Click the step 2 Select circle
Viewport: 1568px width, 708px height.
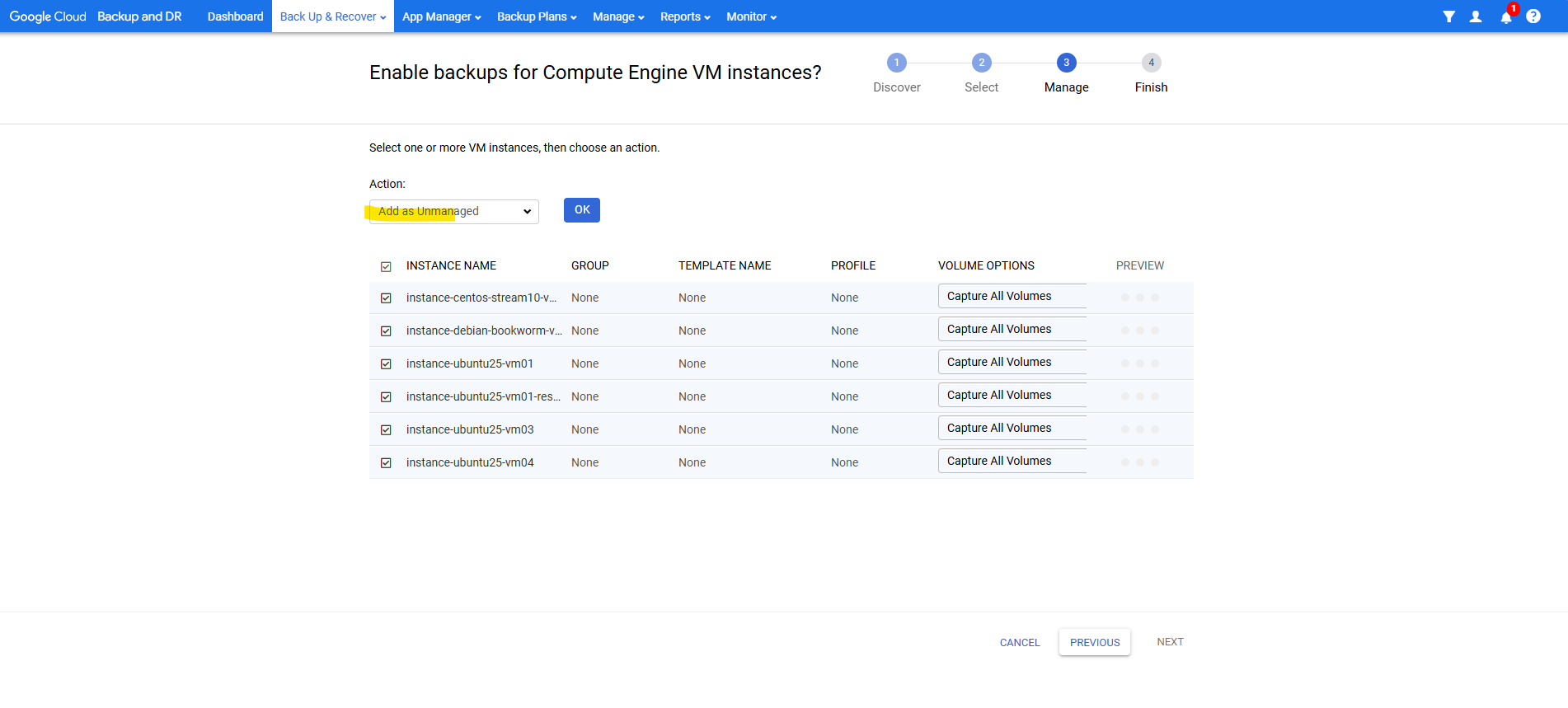click(981, 63)
